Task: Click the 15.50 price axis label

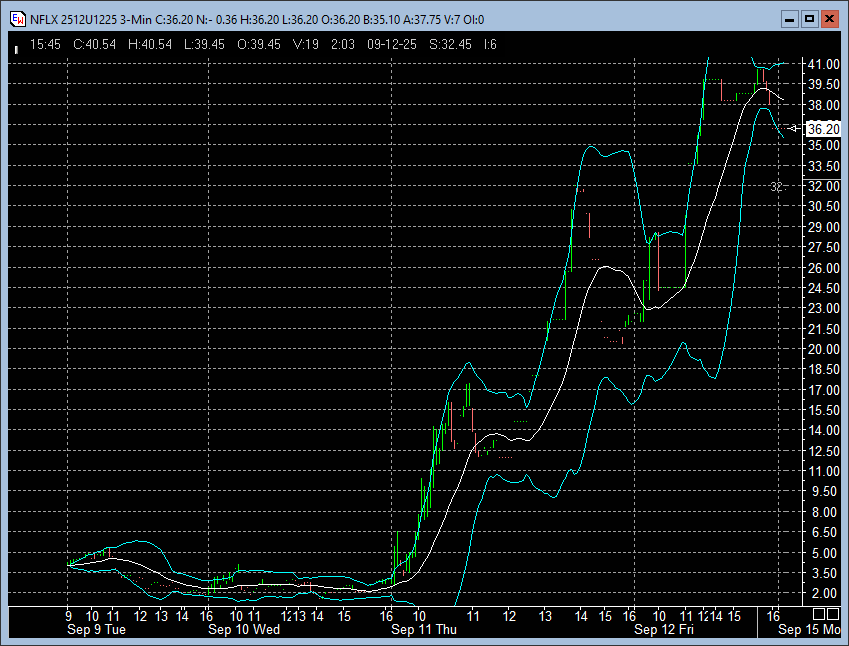Action: [824, 410]
